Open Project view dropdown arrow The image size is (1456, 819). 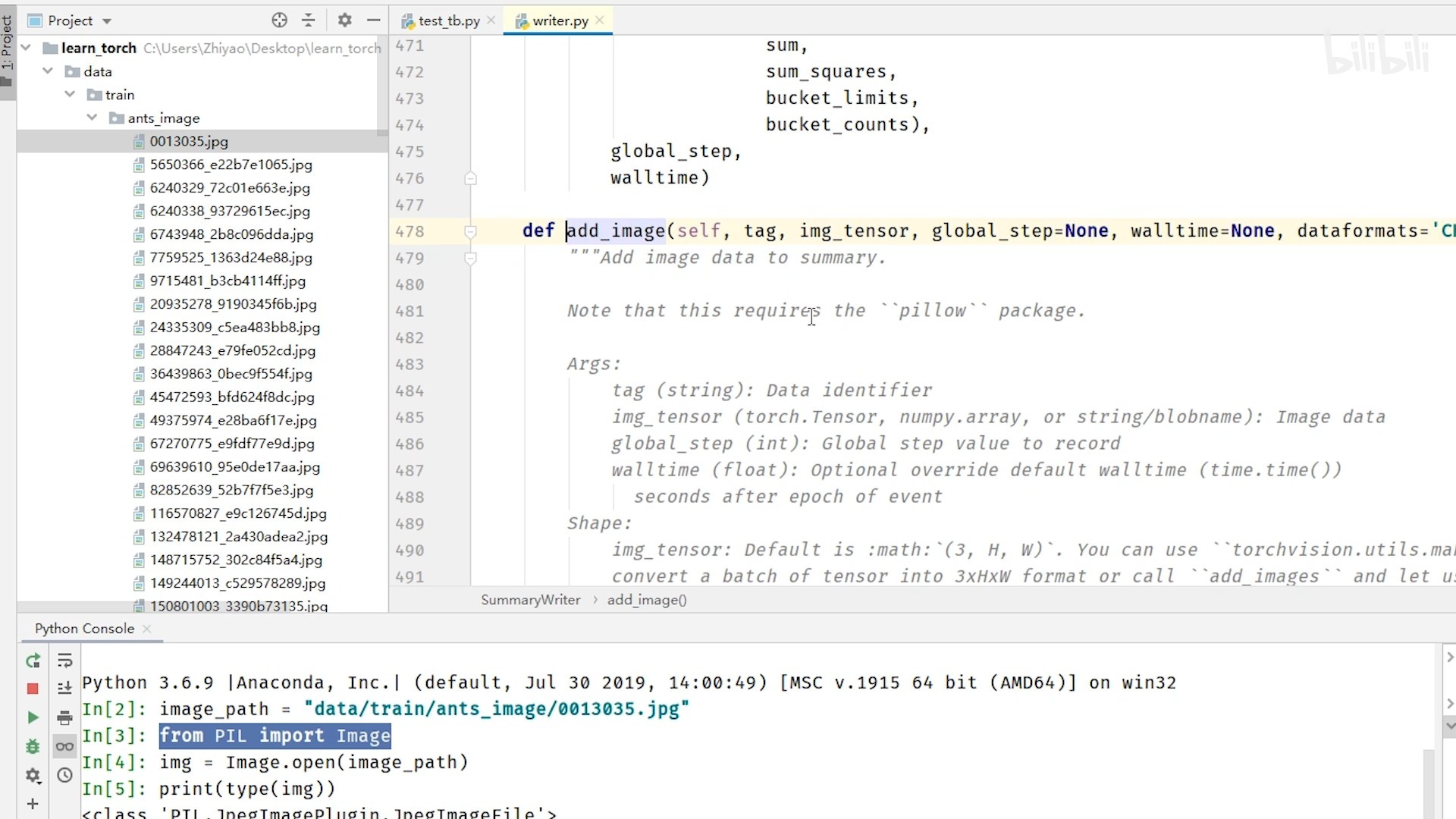tap(107, 21)
